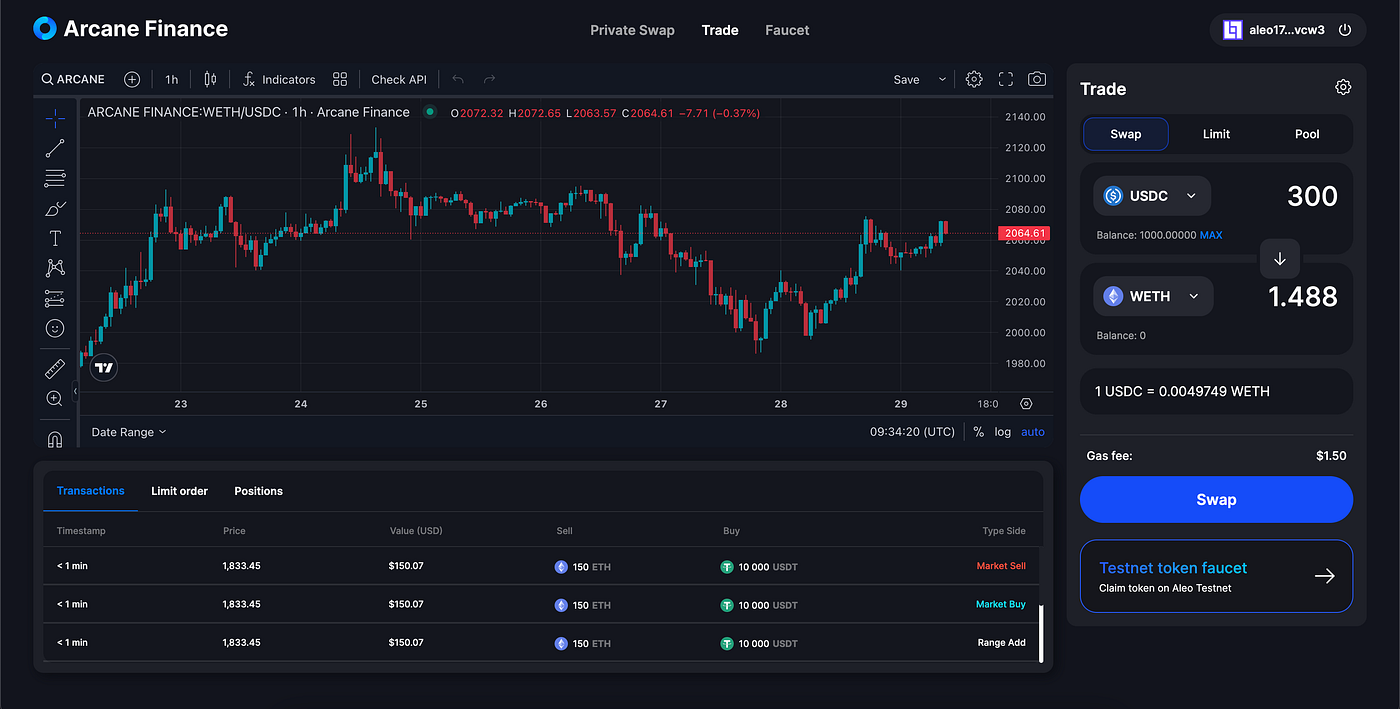Click the Market Buy transaction row
1400x709 pixels.
coord(541,604)
